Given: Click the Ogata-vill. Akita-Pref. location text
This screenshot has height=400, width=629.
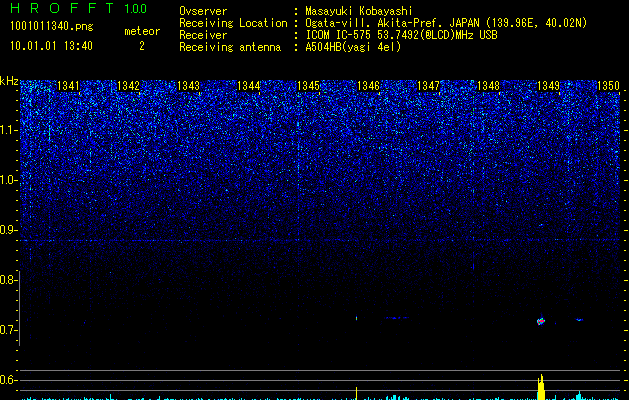Looking at the screenshot, I should coord(446,23).
